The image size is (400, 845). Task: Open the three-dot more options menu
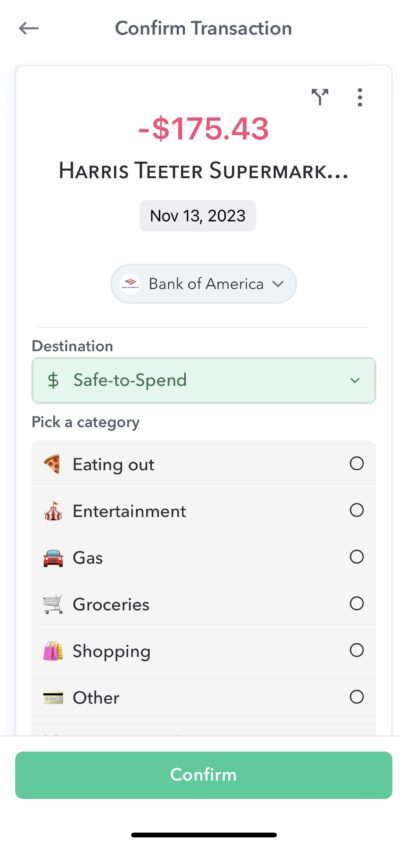coord(360,97)
